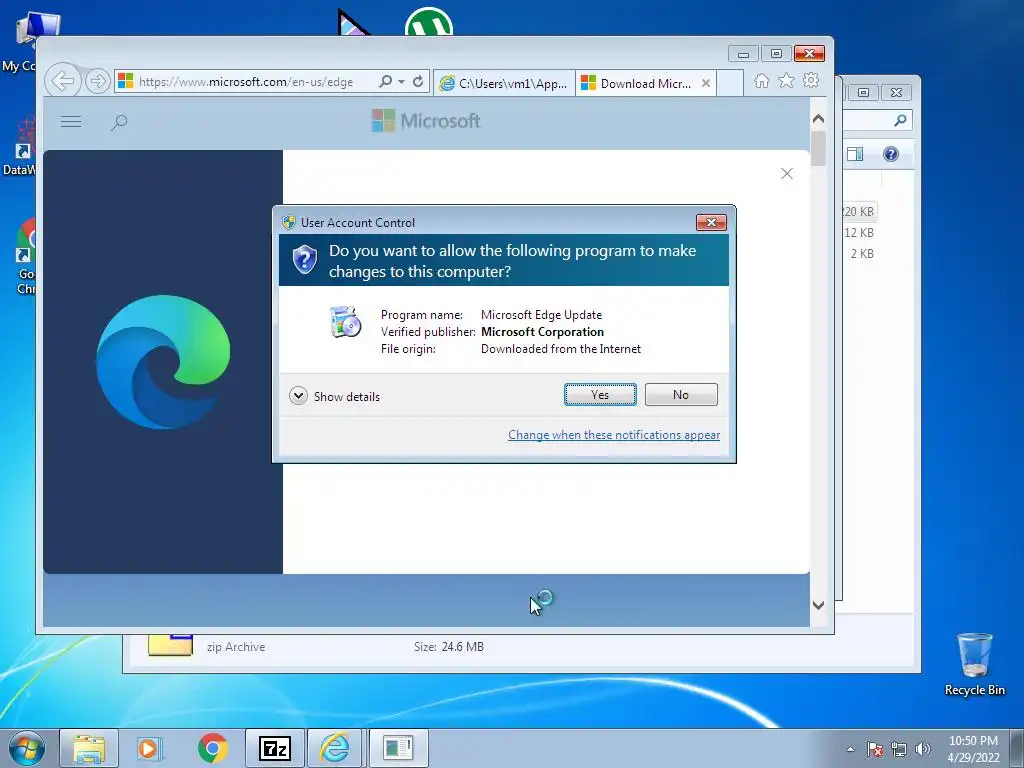The width and height of the screenshot is (1024, 768).
Task: Click Microsoft Corporation verified publisher text
Action: tap(543, 332)
